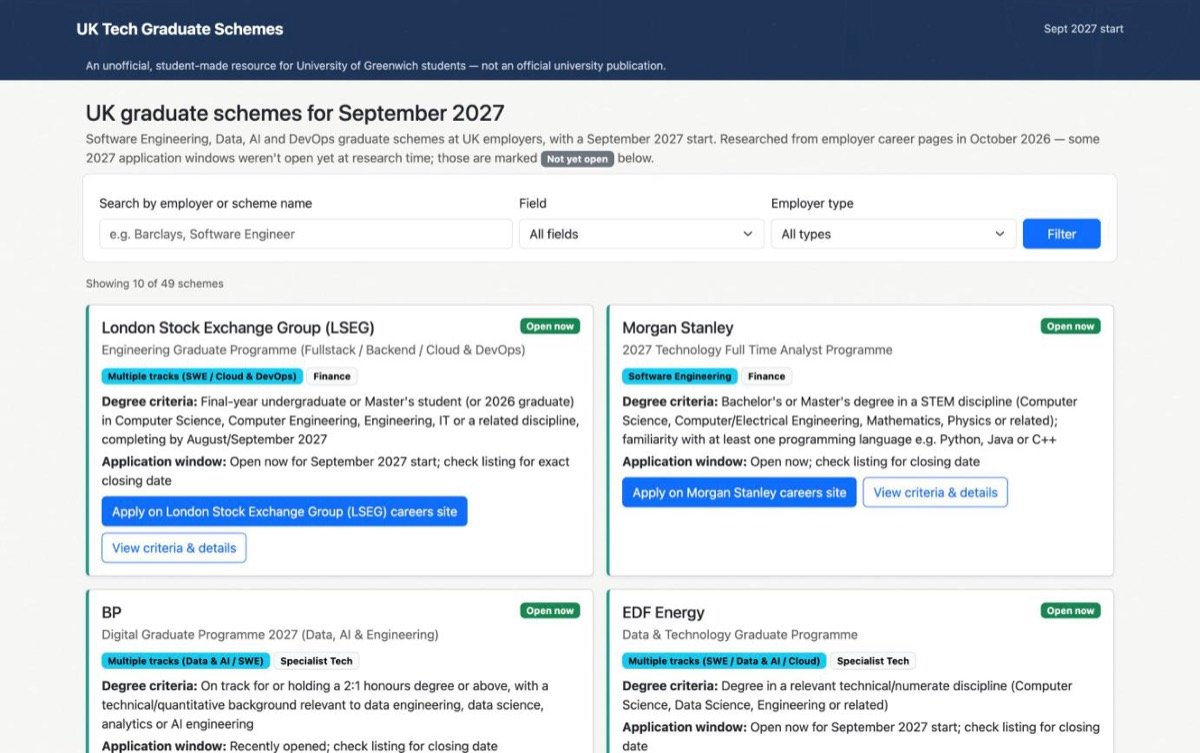1200x753 pixels.
Task: Click the Open now badge on EDF Energy card
Action: (x=1070, y=610)
